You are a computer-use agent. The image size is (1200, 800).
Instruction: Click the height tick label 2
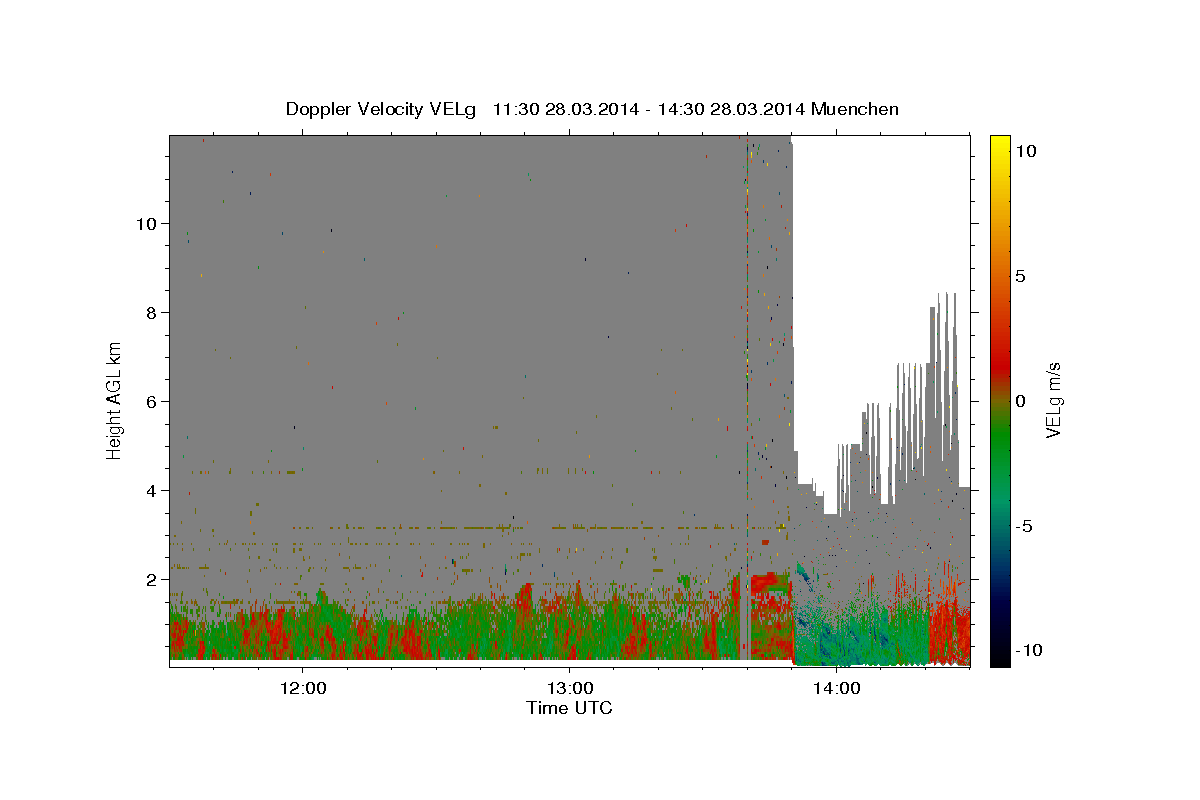(150, 579)
